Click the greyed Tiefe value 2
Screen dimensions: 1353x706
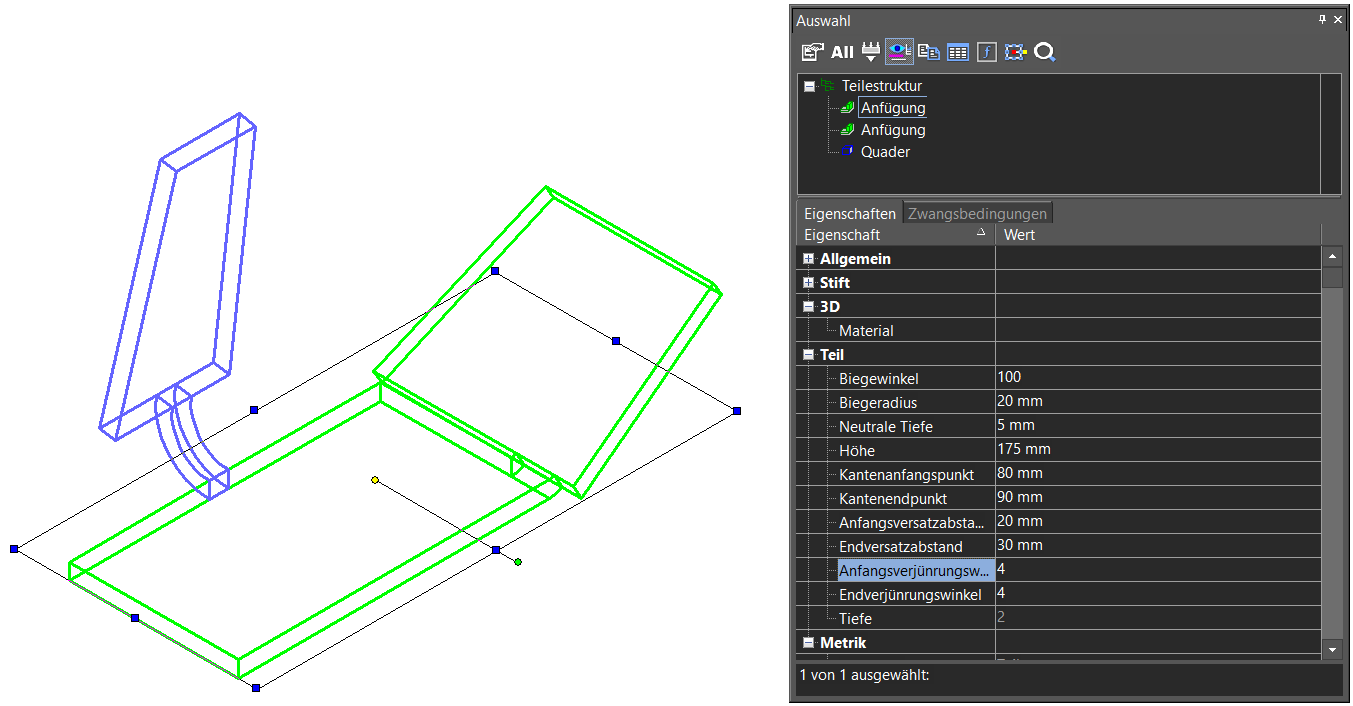pyautogui.click(x=1158, y=618)
